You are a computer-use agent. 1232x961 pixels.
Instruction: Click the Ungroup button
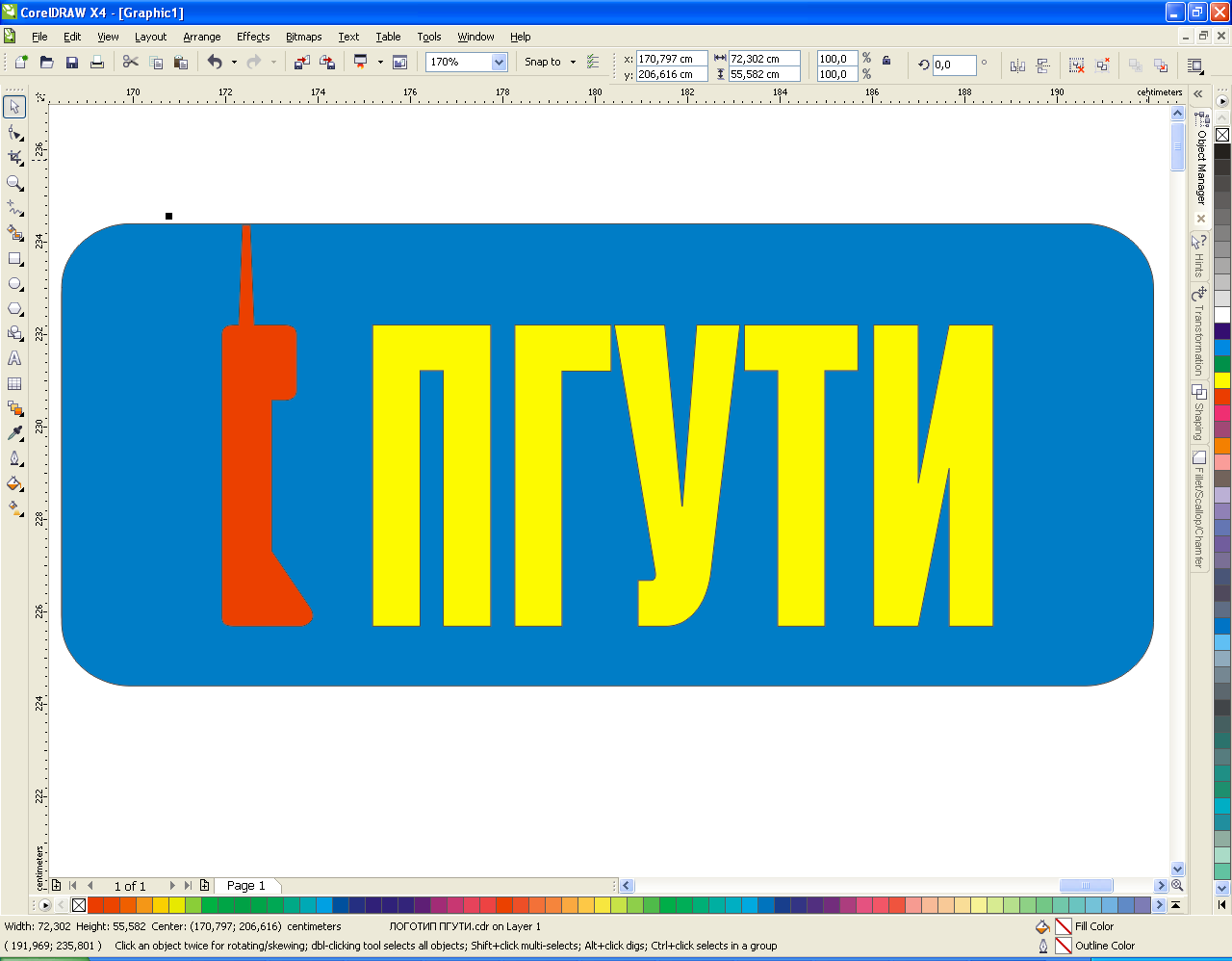pos(1077,65)
